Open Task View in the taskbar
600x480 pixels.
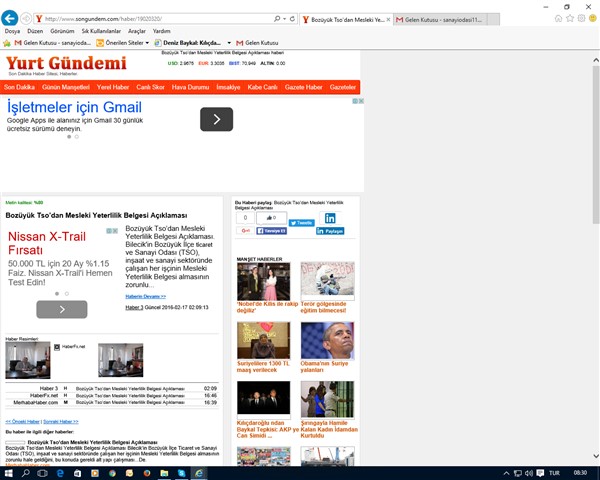click(42, 473)
